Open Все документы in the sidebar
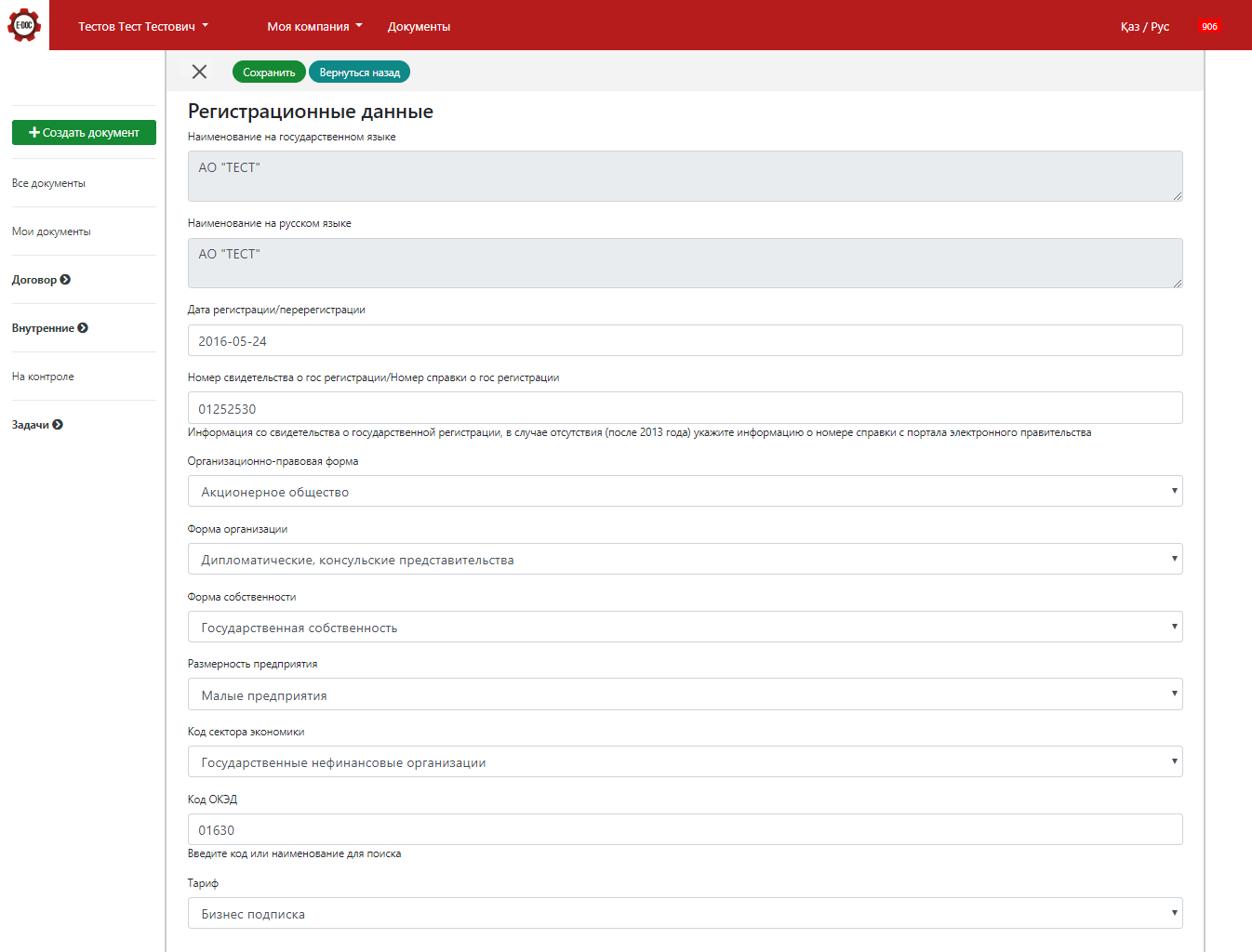1252x952 pixels. tap(48, 183)
